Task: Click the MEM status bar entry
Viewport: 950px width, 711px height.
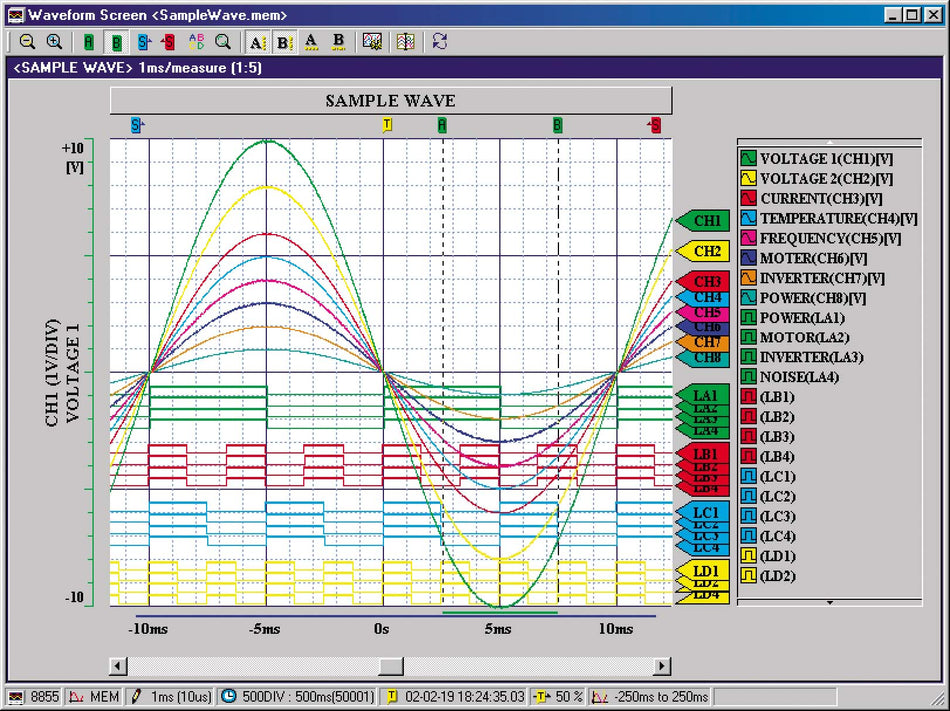Action: click(94, 697)
